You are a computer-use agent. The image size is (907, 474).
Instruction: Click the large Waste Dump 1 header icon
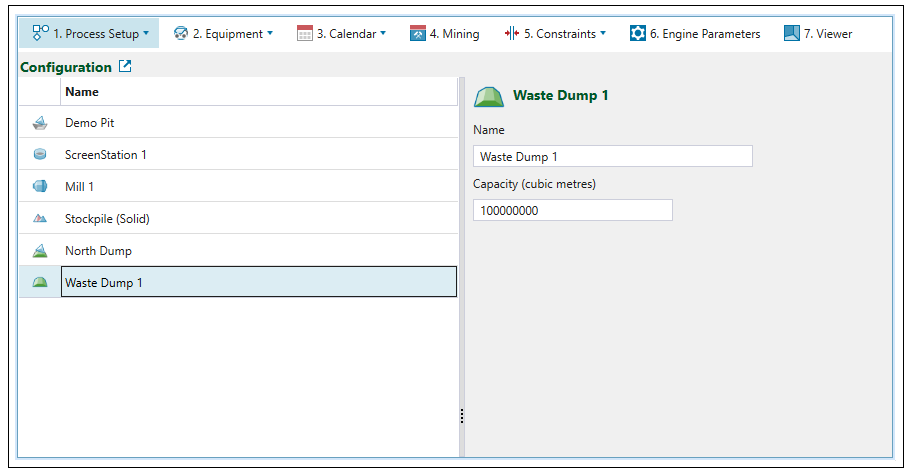[x=488, y=96]
